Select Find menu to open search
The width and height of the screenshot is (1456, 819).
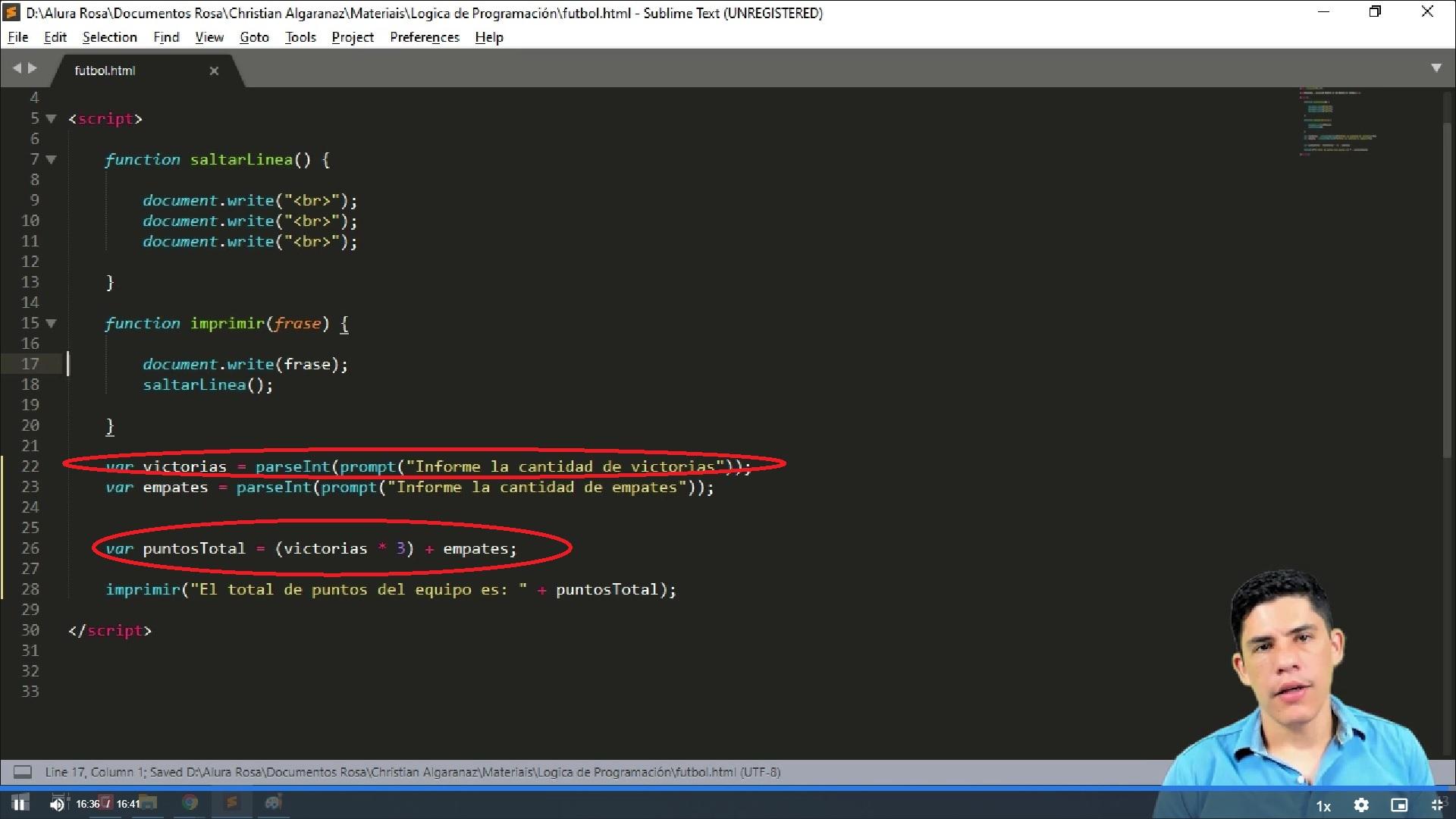[166, 37]
